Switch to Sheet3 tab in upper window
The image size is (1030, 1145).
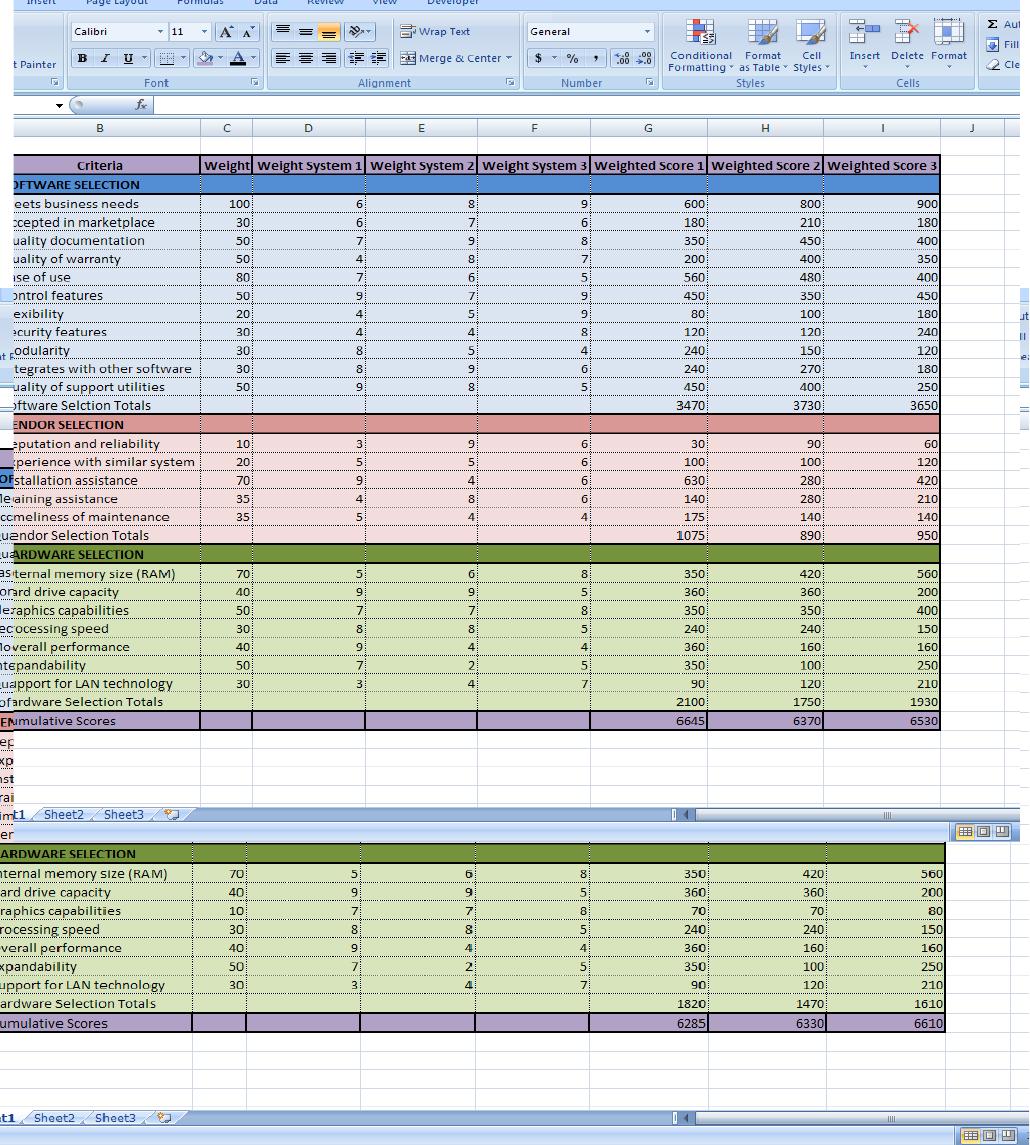[123, 814]
